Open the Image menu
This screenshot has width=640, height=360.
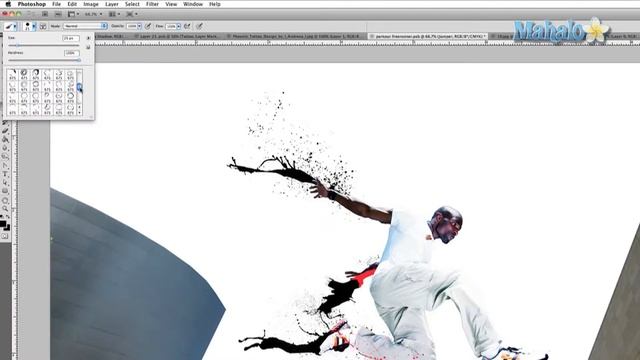[x=91, y=4]
